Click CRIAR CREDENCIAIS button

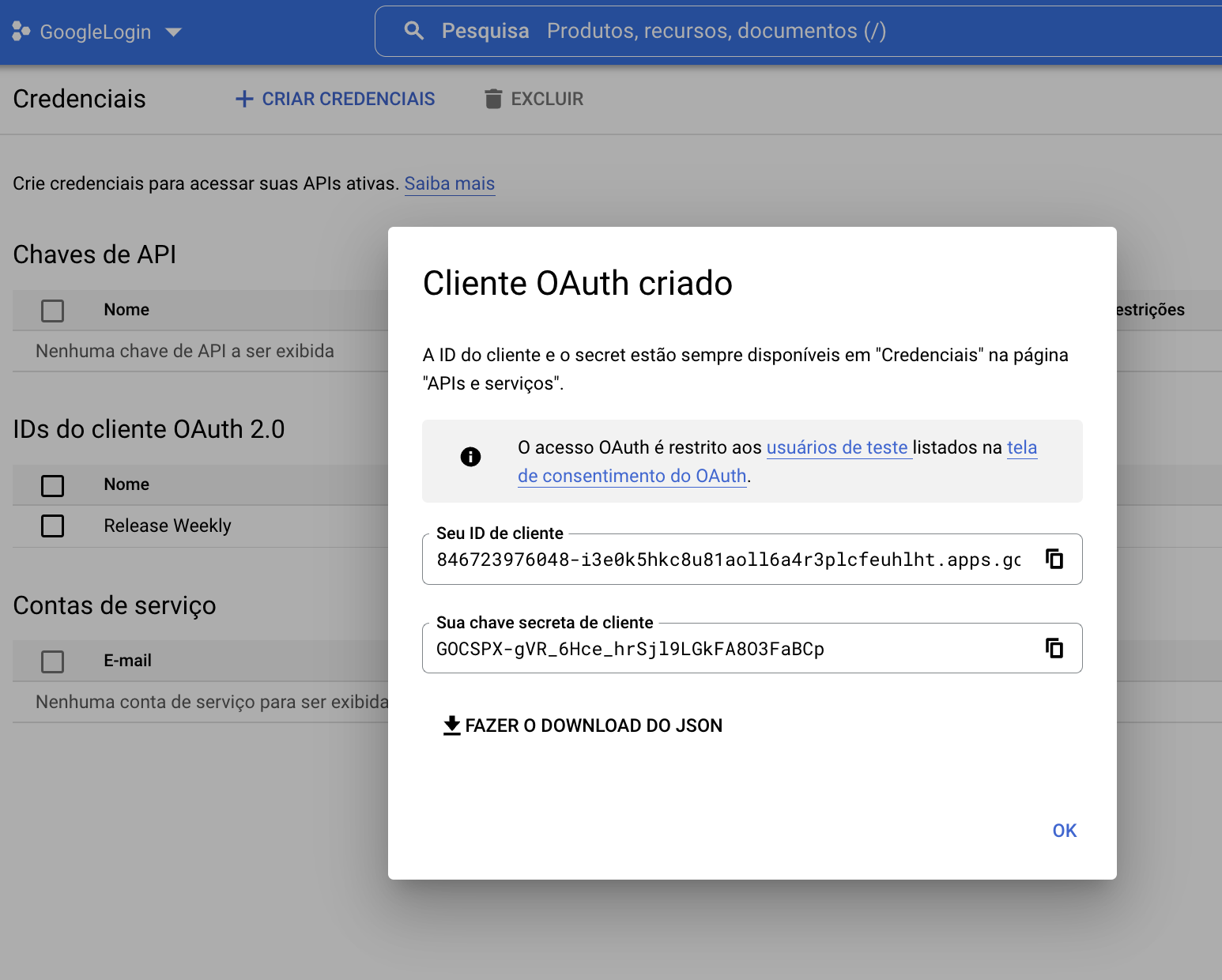pyautogui.click(x=335, y=99)
